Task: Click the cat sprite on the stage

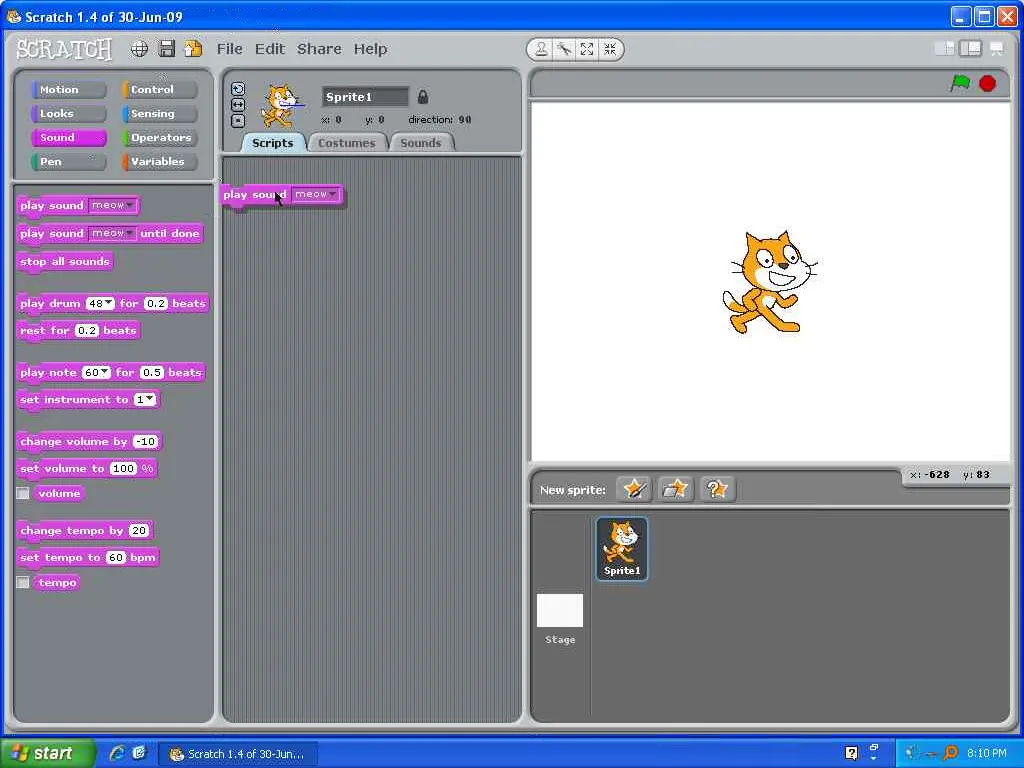Action: pos(769,282)
